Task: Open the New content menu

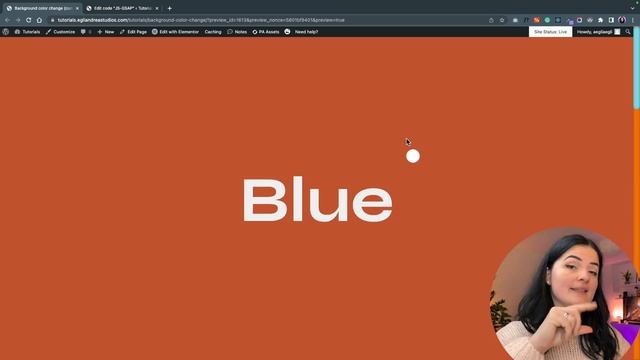Action: 106,32
